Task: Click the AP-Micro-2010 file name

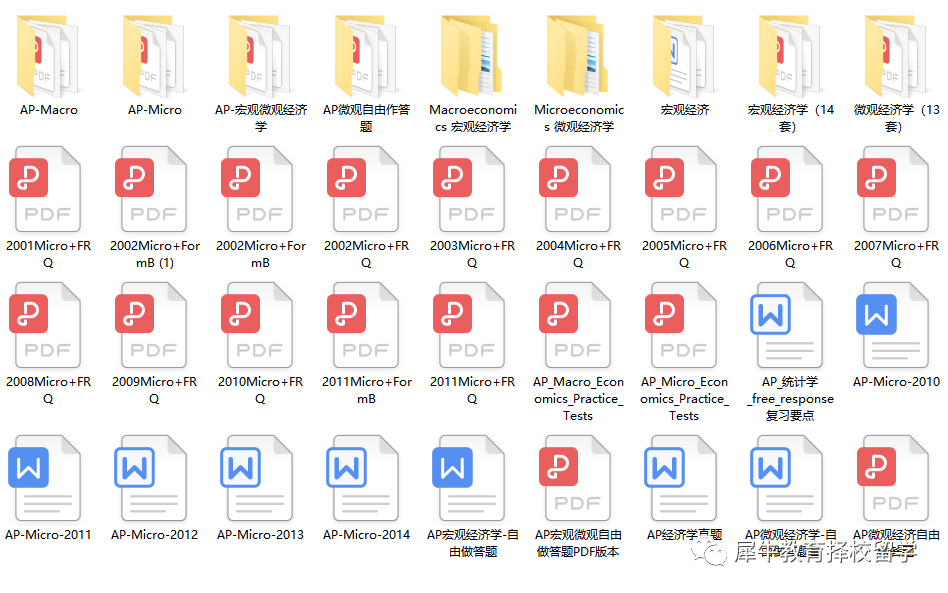Action: pyautogui.click(x=897, y=382)
